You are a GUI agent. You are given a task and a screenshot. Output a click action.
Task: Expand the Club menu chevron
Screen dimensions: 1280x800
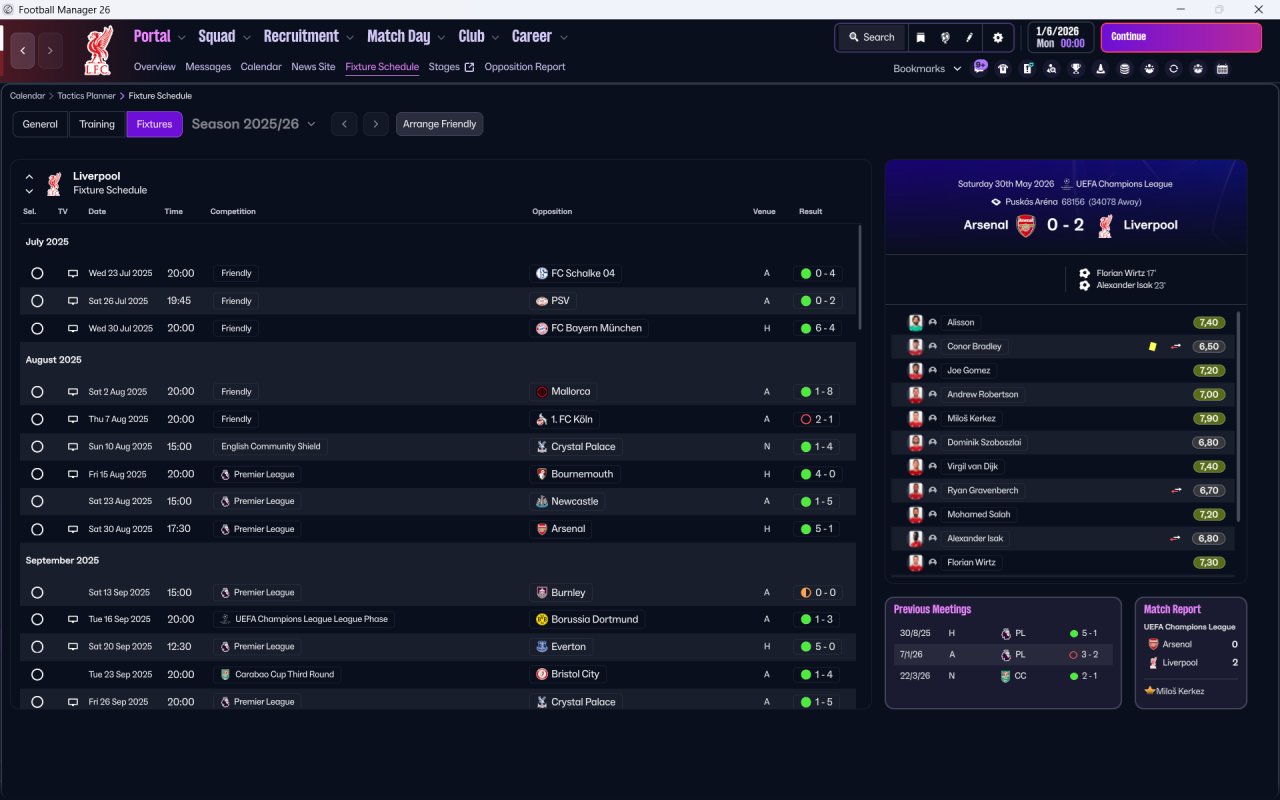tap(495, 38)
